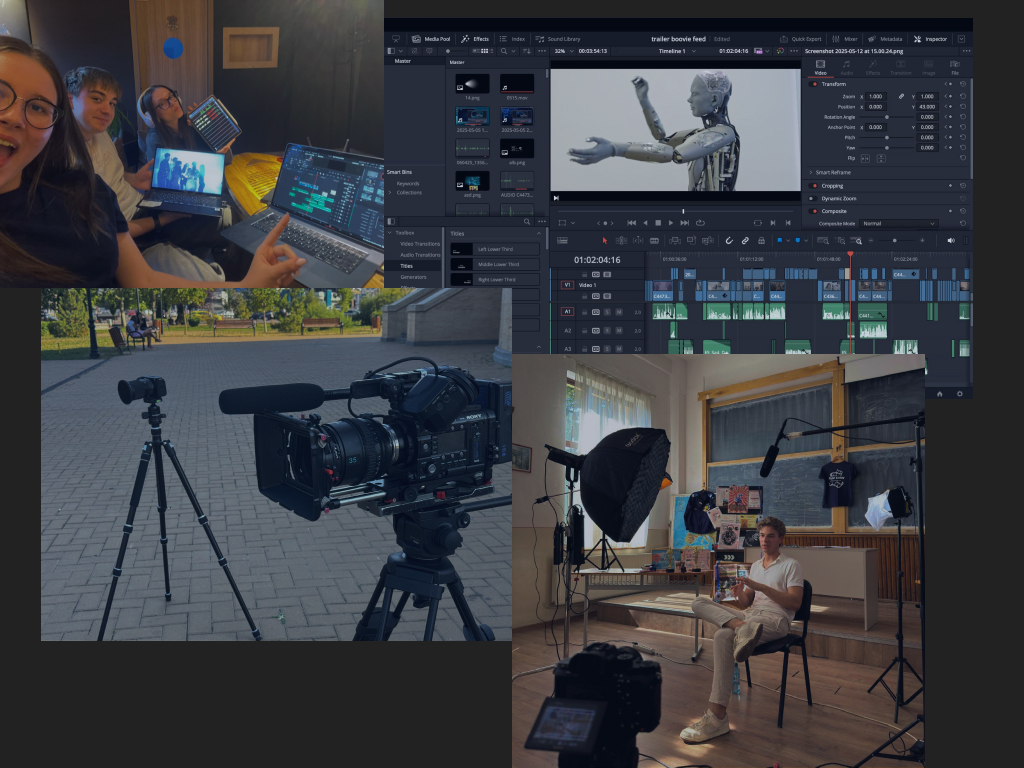
Task: Switch to the Inspector Video tab
Action: [x=820, y=67]
